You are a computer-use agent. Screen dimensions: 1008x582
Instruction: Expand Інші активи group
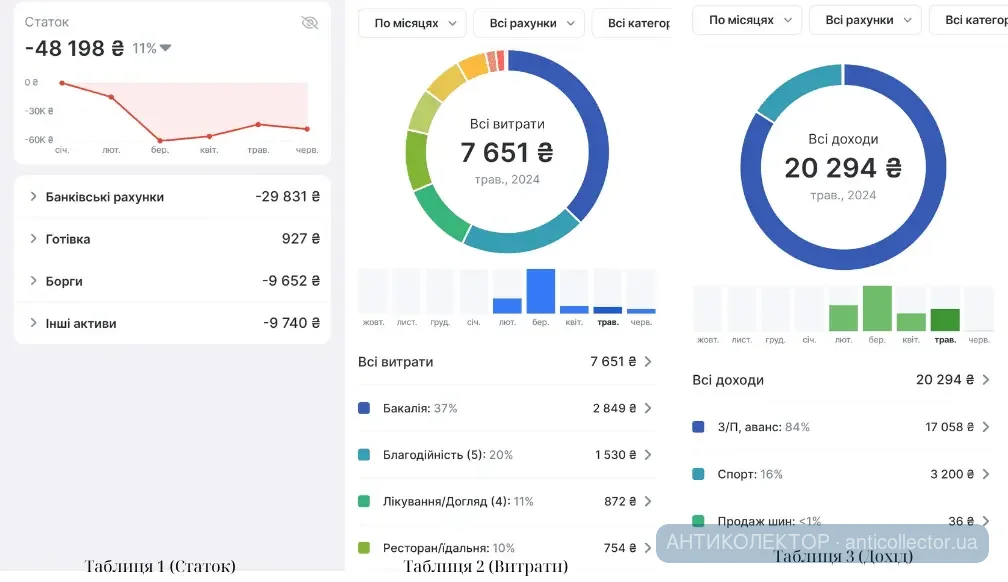click(34, 323)
